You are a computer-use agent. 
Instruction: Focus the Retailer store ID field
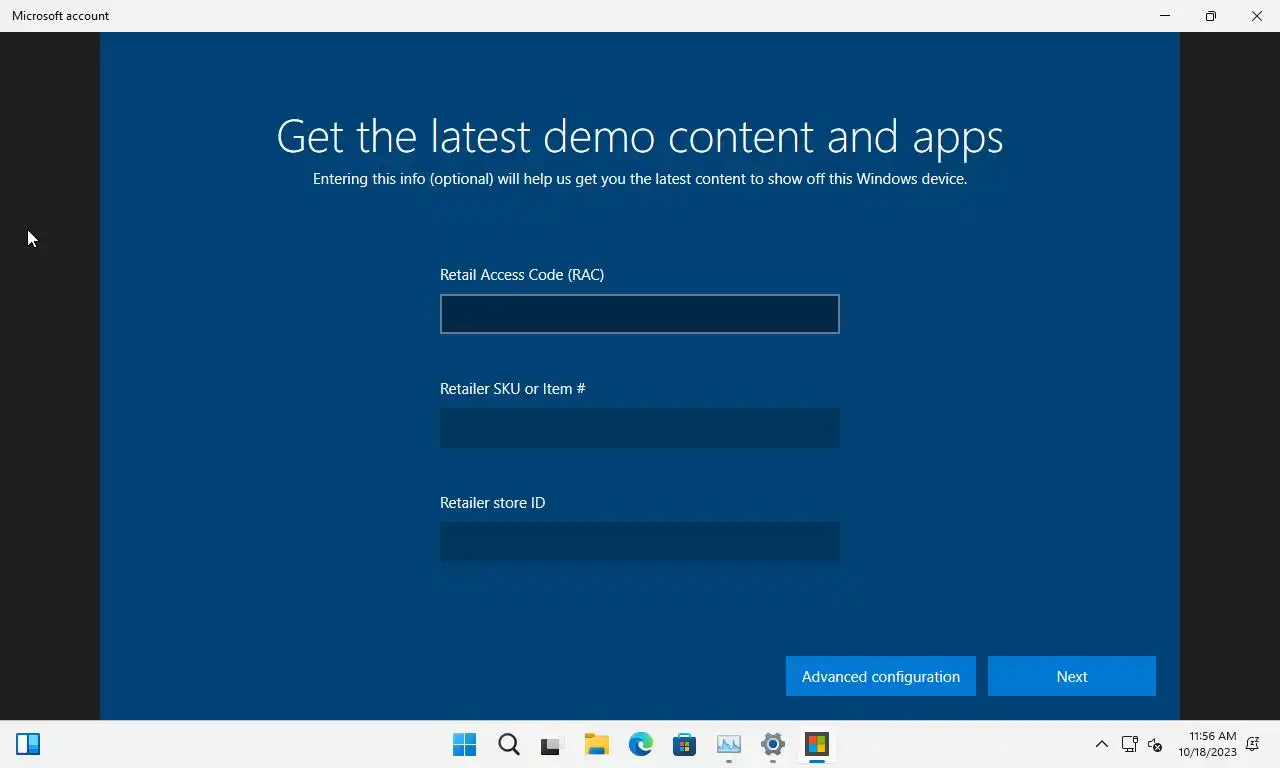640,542
